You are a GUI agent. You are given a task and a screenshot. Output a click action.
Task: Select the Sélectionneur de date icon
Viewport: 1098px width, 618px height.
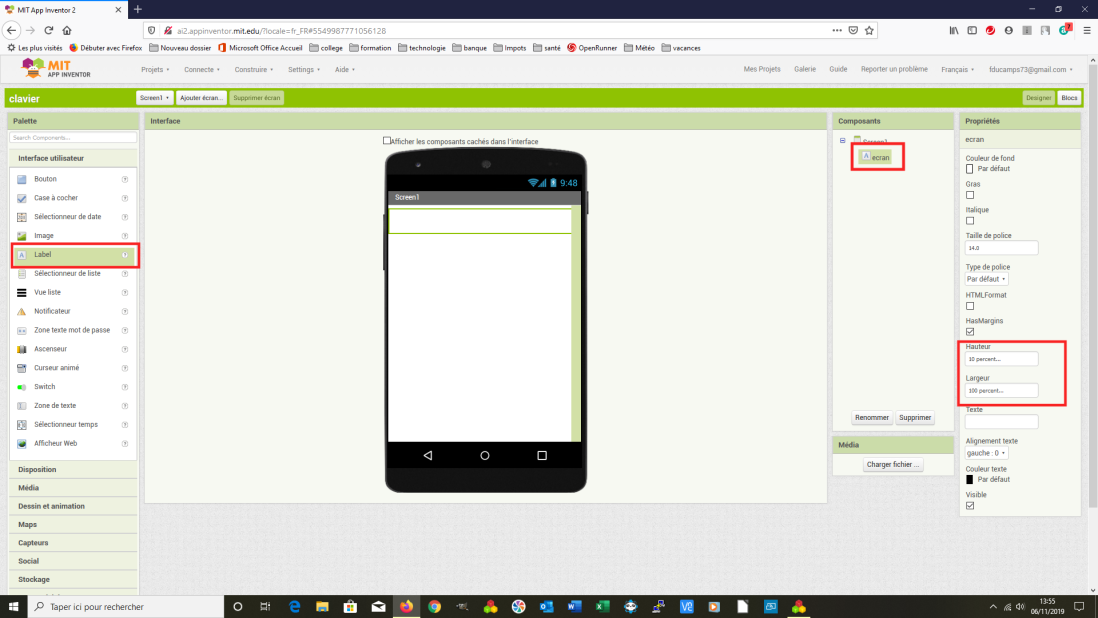[22, 217]
